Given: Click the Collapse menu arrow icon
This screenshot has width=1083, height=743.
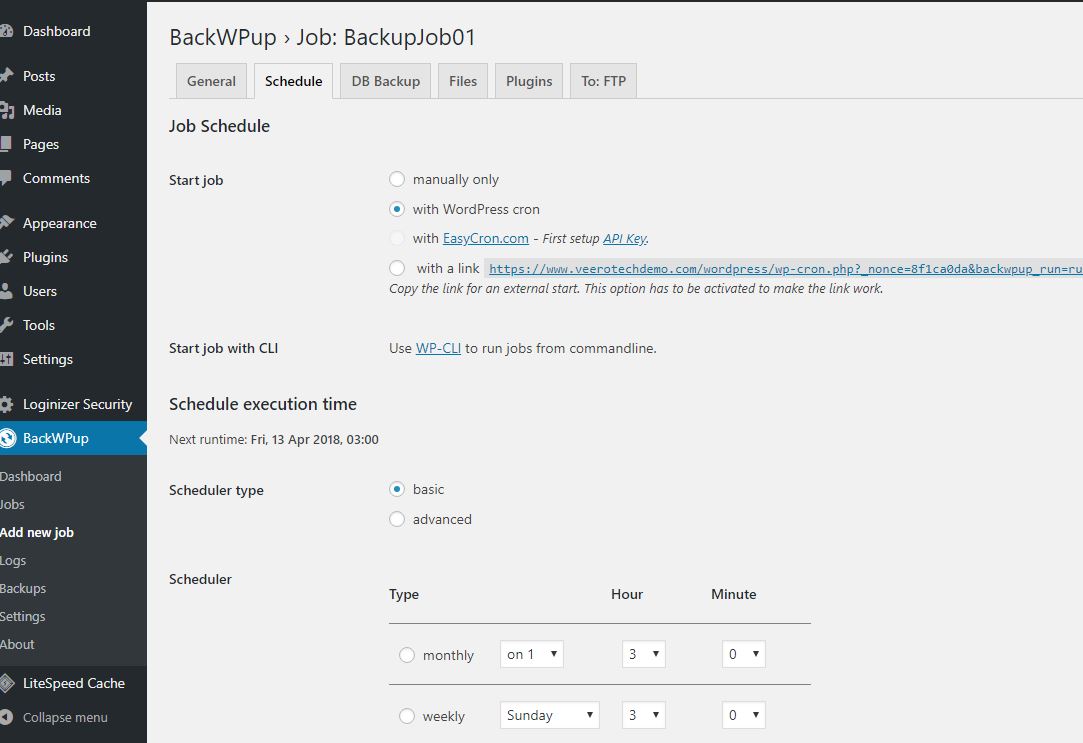Looking at the screenshot, I should pyautogui.click(x=6, y=717).
